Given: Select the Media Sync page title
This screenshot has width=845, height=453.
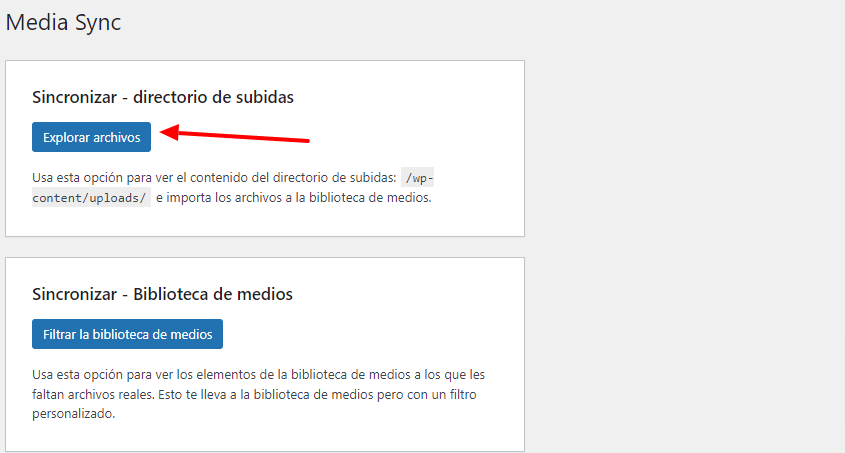Looking at the screenshot, I should [x=63, y=23].
